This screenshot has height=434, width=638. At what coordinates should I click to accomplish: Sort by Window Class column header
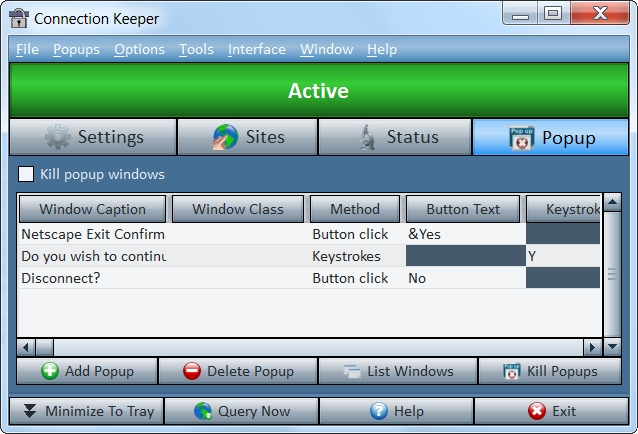pos(238,209)
